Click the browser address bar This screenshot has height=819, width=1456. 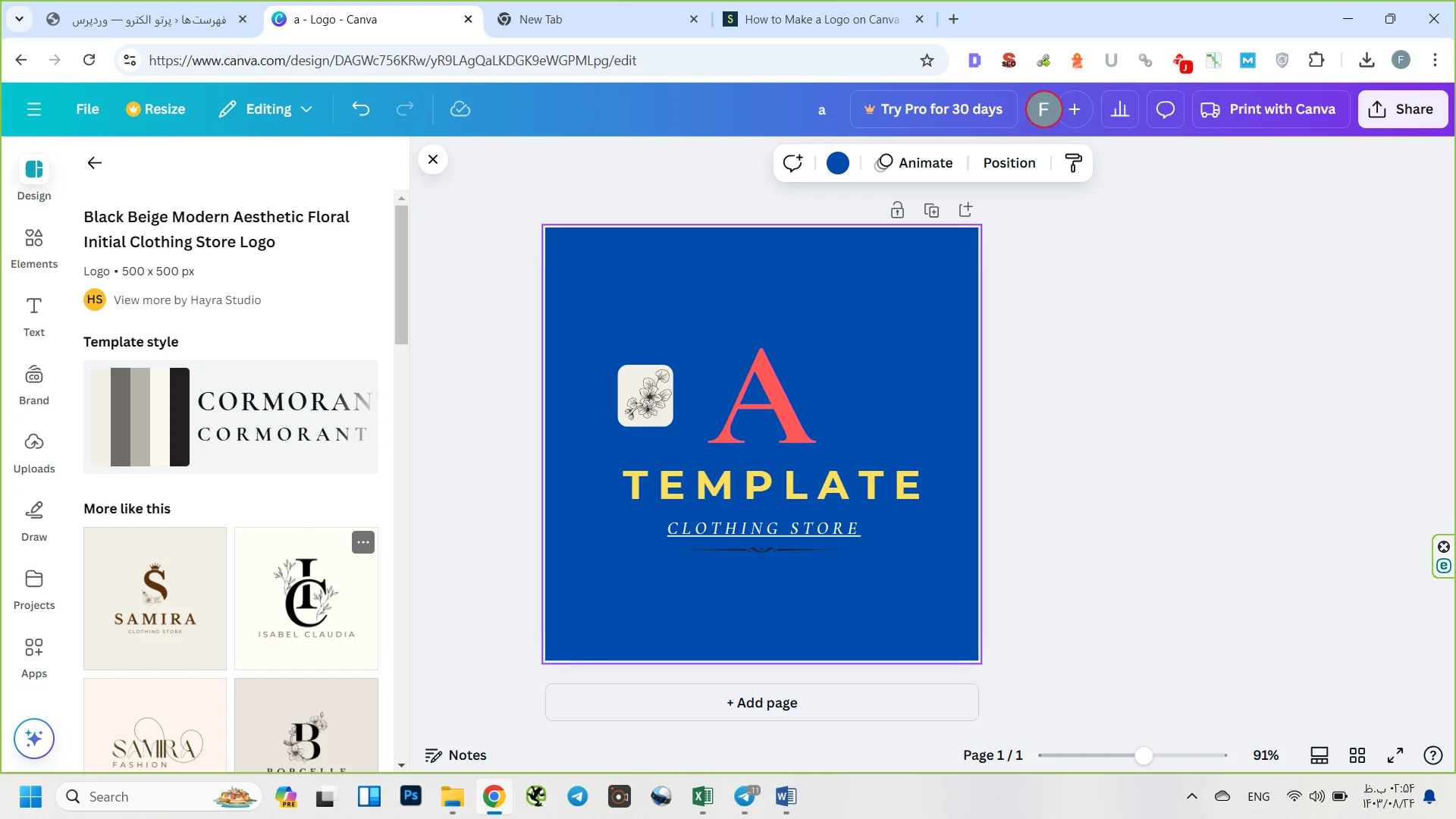click(531, 61)
